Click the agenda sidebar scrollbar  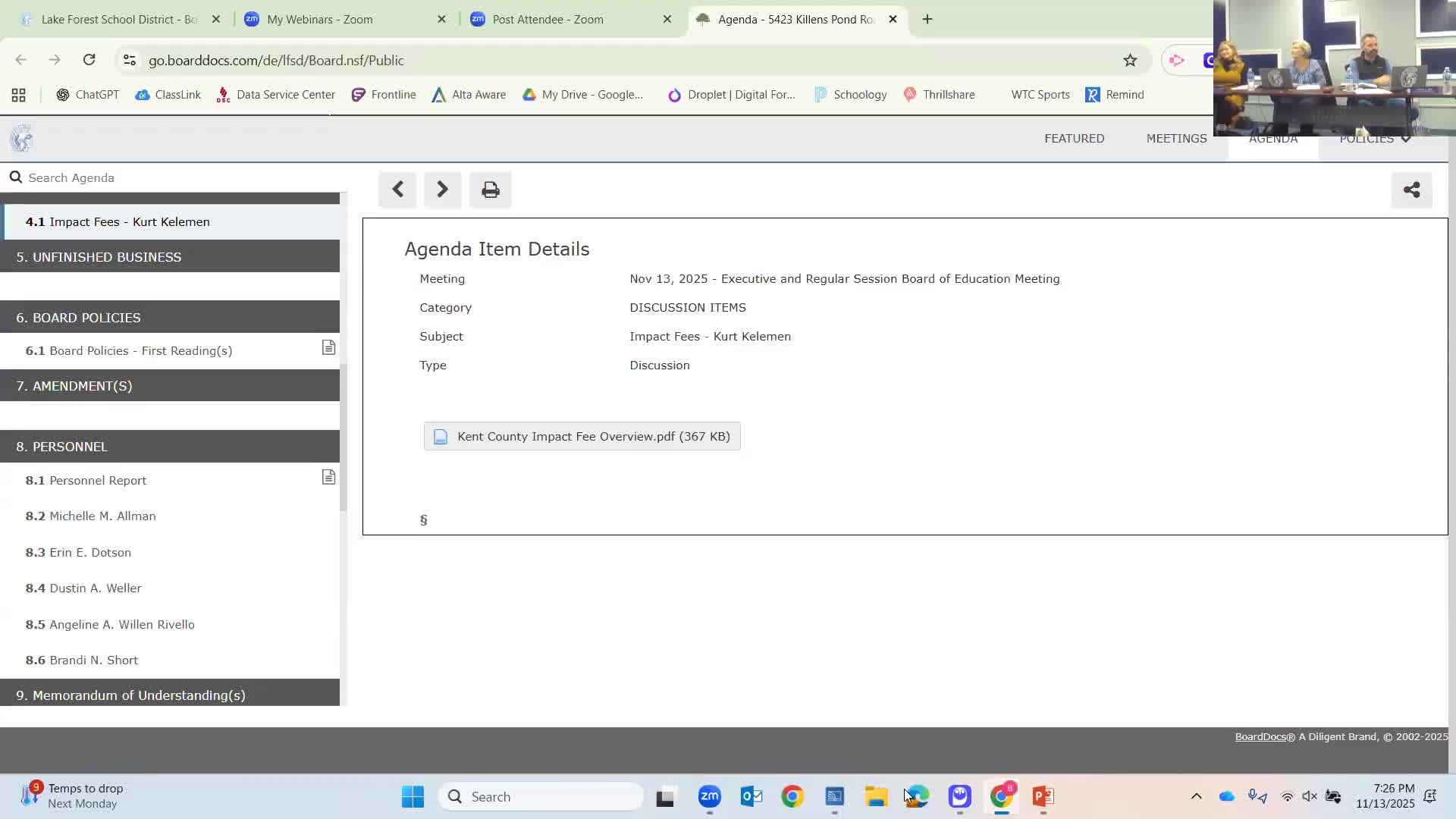tap(343, 436)
